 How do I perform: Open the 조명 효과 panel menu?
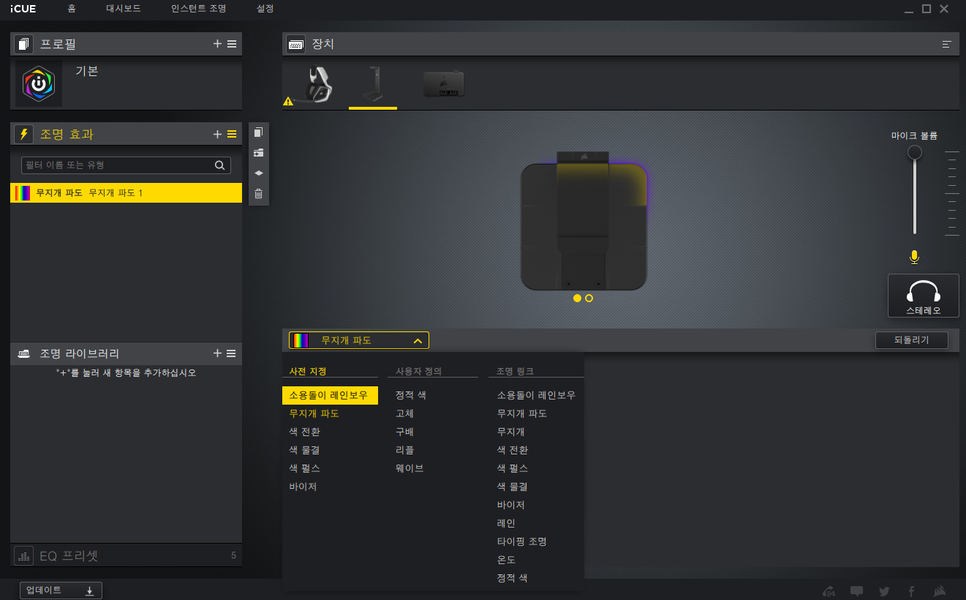[232, 134]
